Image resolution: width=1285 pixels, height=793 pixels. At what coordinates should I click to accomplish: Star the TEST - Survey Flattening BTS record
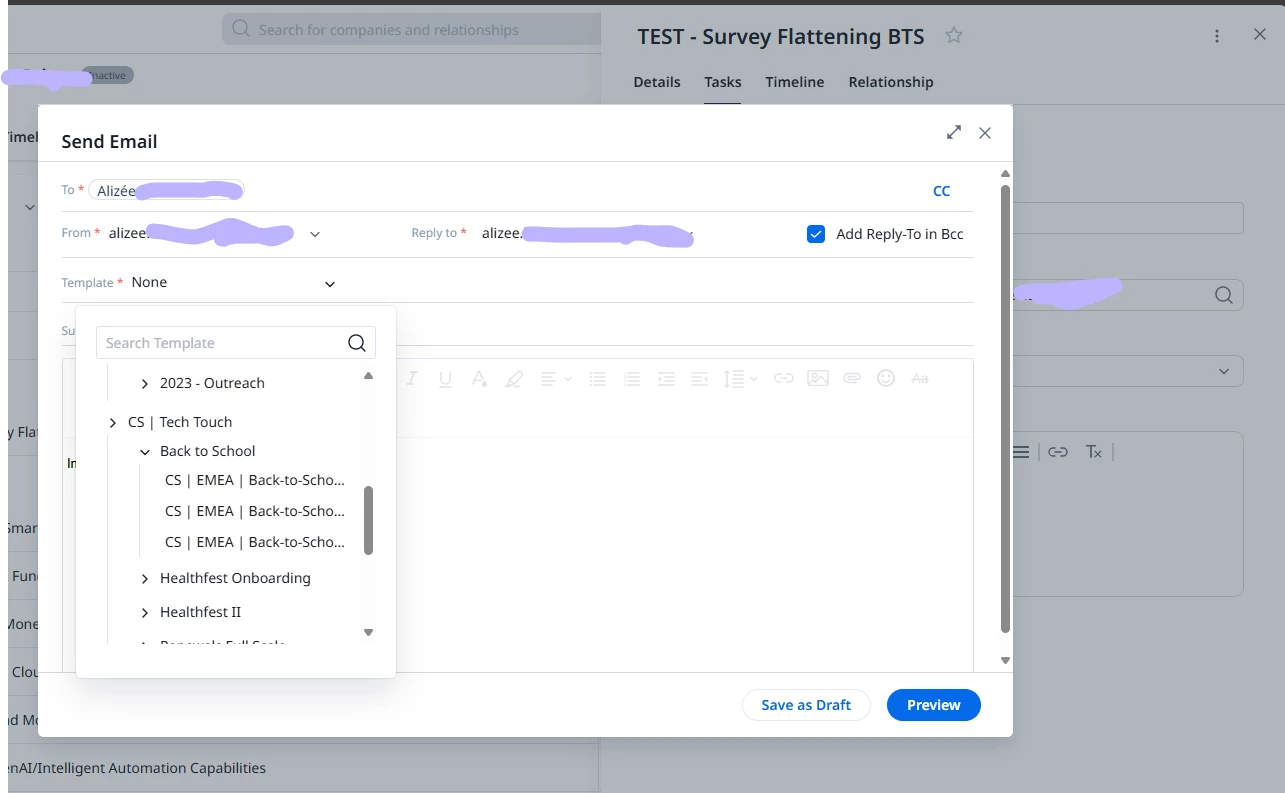coord(954,35)
